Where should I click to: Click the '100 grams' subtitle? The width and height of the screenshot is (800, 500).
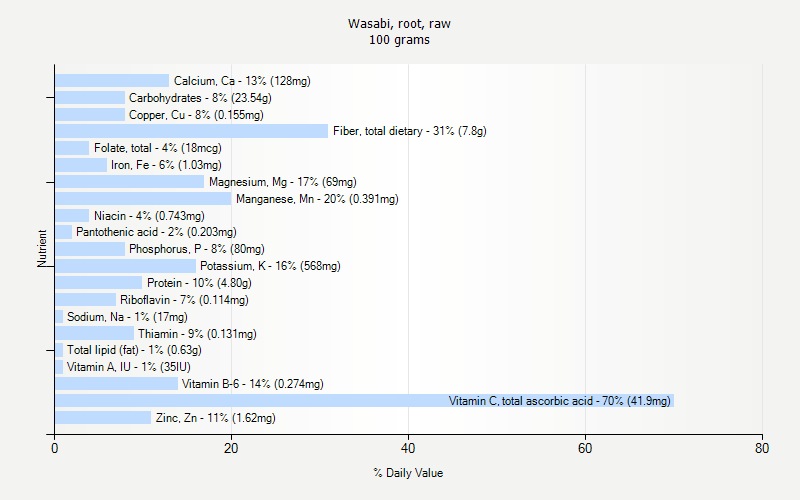tap(399, 40)
